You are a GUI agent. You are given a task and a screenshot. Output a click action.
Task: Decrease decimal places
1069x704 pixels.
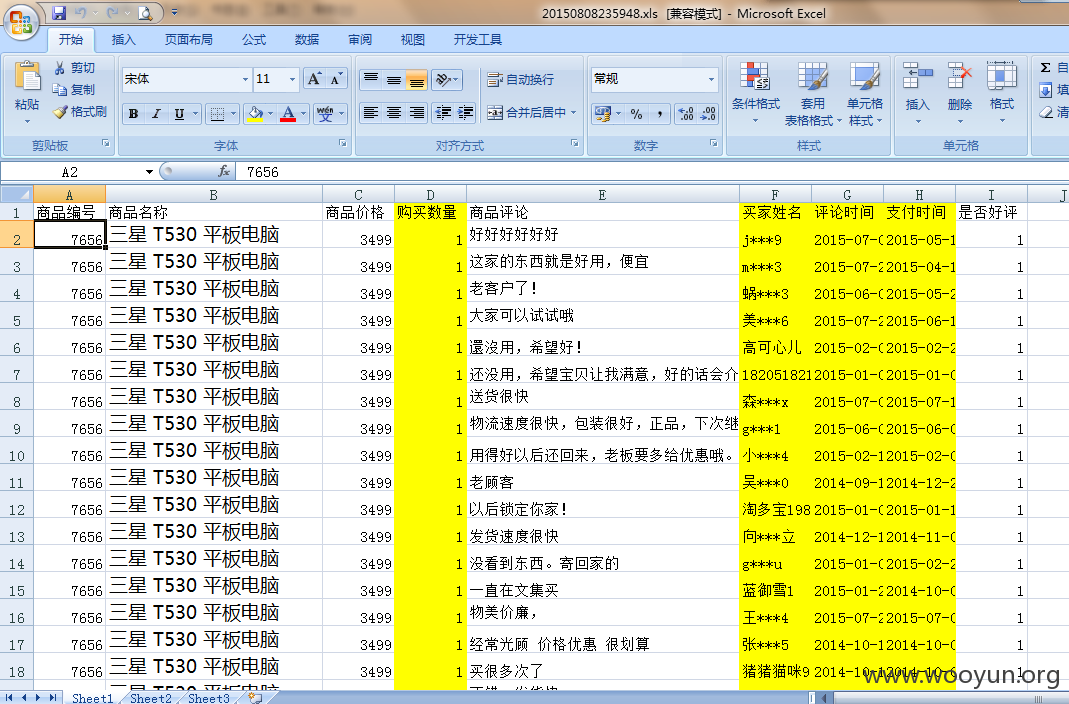708,114
